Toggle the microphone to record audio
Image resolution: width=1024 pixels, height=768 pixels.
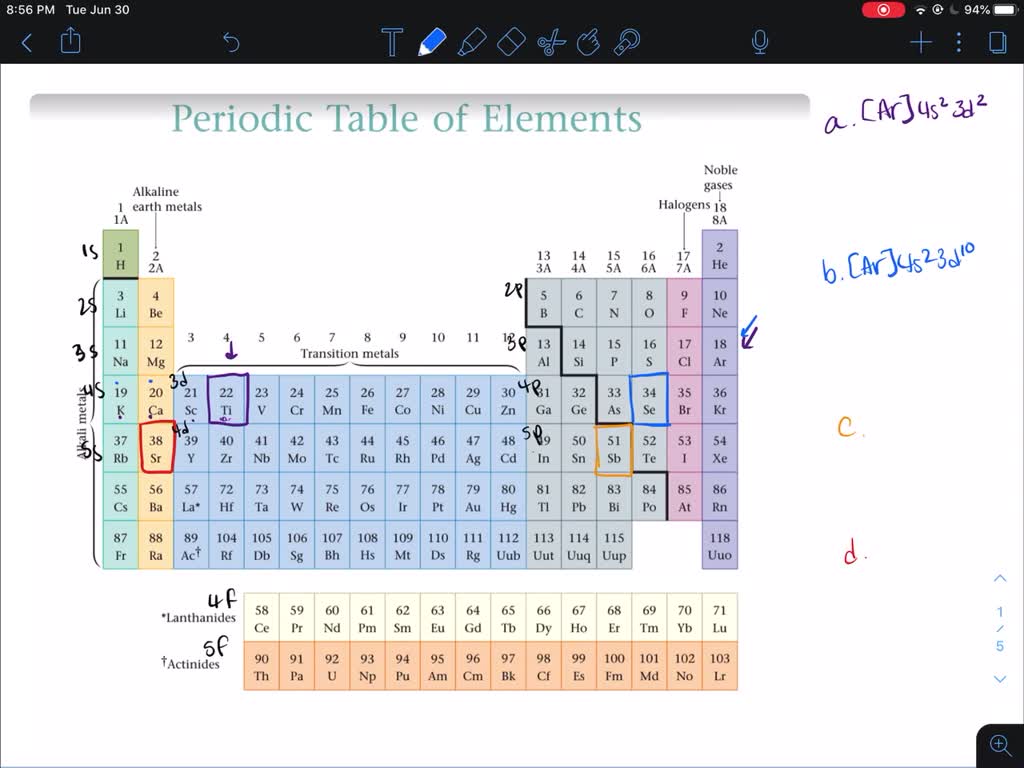click(x=760, y=42)
